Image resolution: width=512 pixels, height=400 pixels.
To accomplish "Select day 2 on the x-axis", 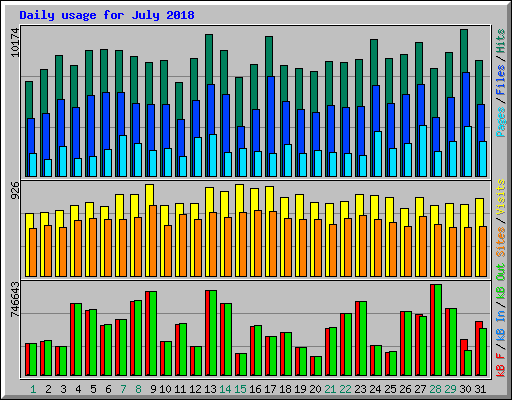I will [48, 389].
